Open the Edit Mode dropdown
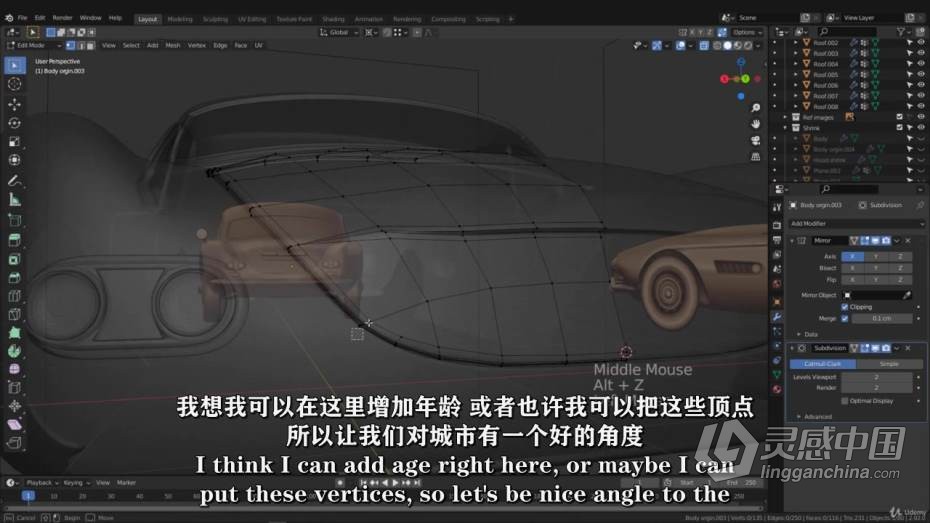Image resolution: width=930 pixels, height=523 pixels. pos(34,46)
